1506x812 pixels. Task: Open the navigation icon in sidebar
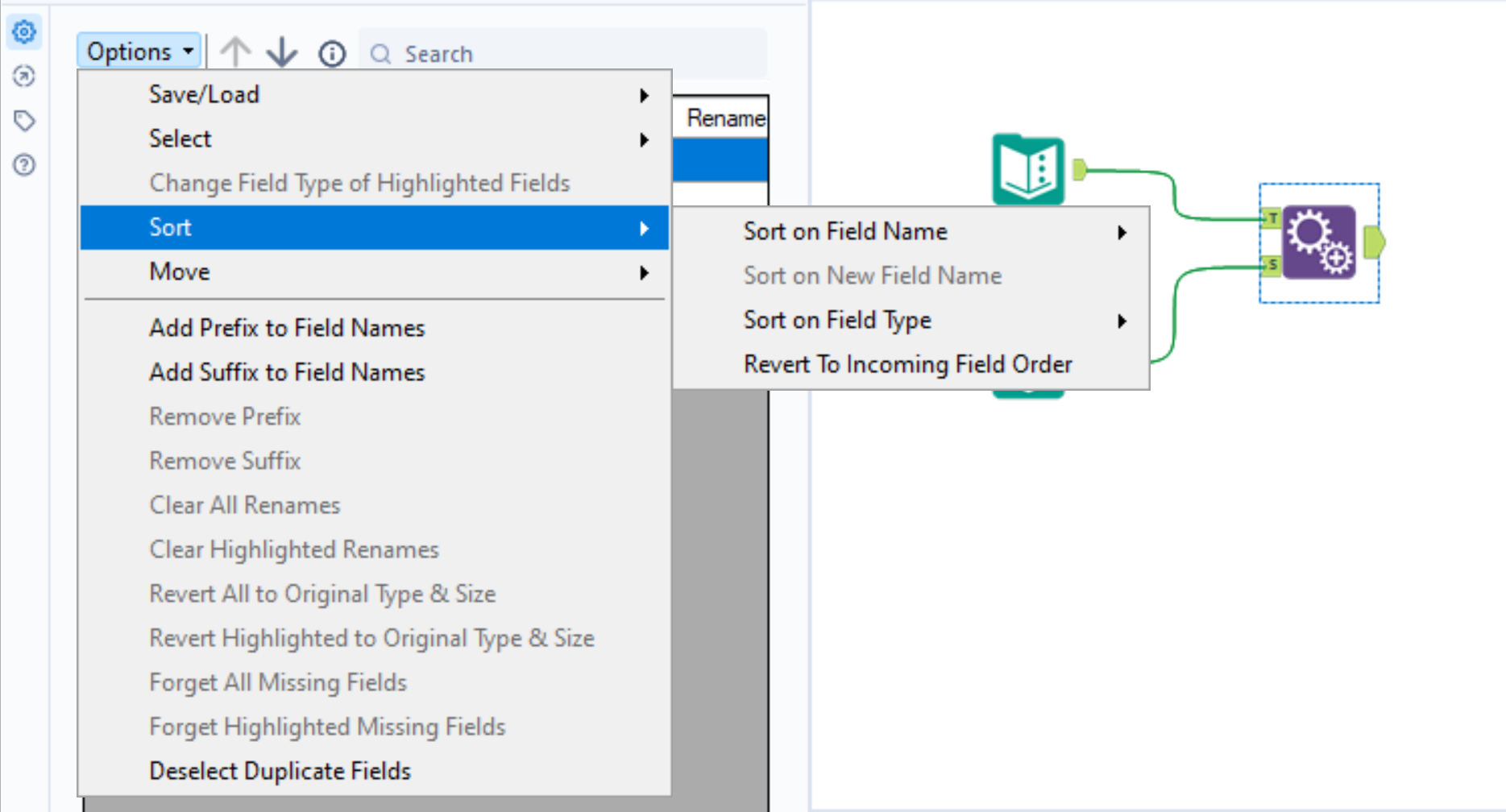24,77
